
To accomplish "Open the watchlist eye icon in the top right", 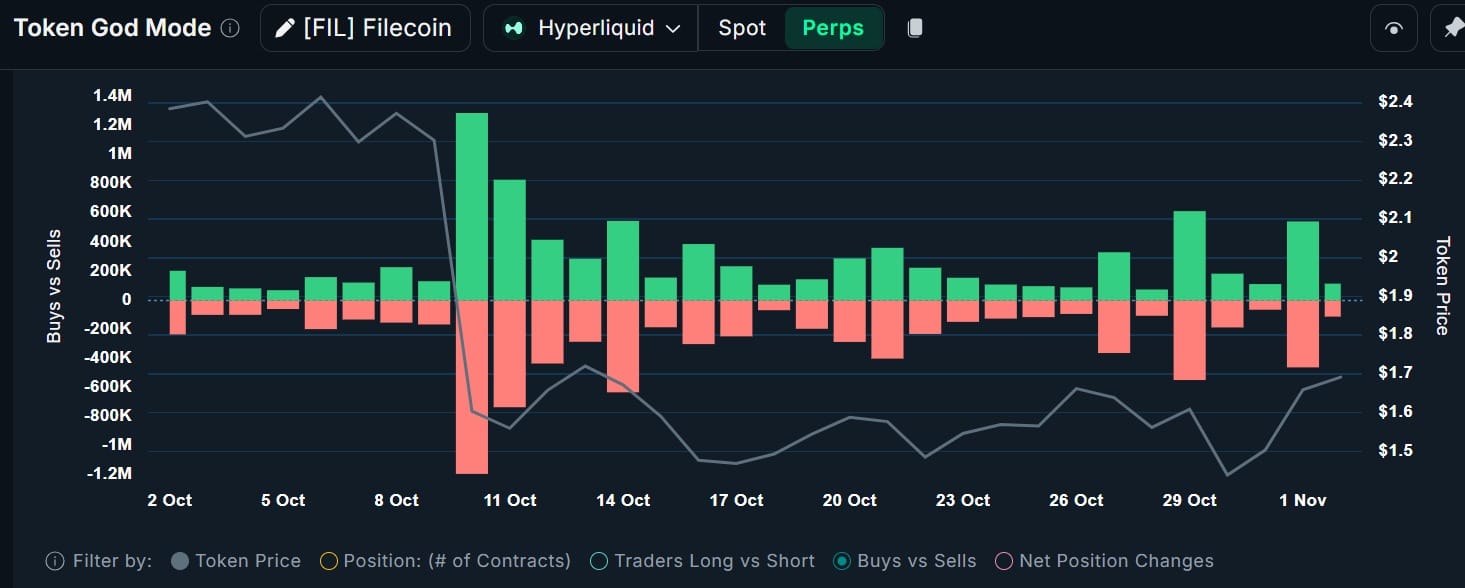I will tap(1394, 27).
